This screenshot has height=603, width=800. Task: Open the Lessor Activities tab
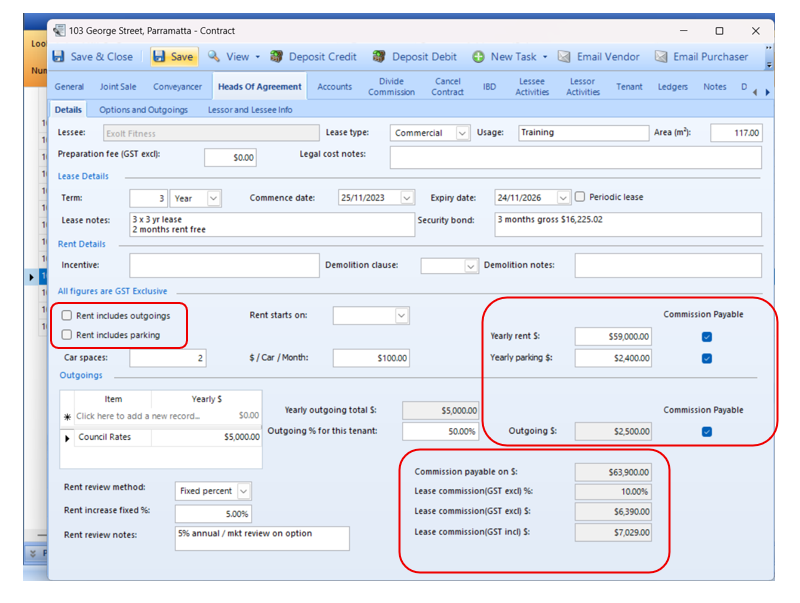583,86
